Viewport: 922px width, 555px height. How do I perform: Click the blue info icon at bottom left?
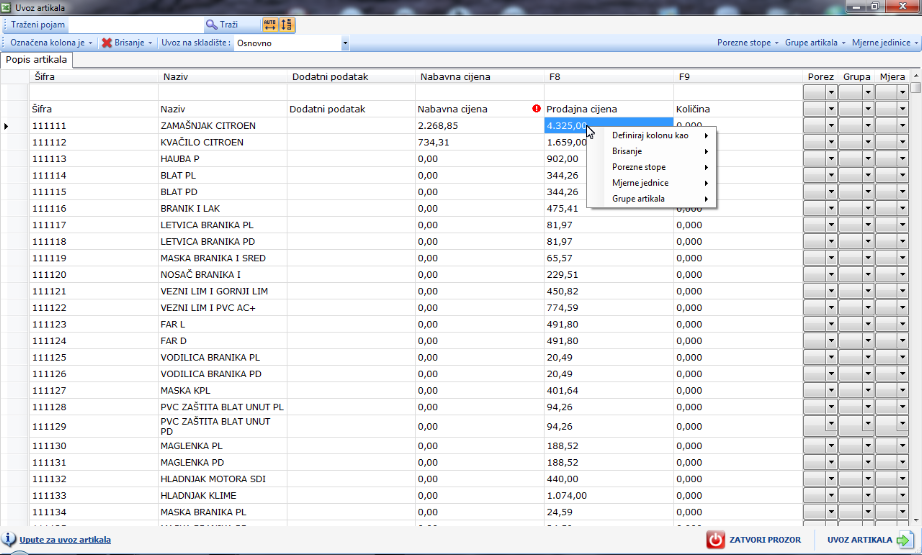[9, 539]
